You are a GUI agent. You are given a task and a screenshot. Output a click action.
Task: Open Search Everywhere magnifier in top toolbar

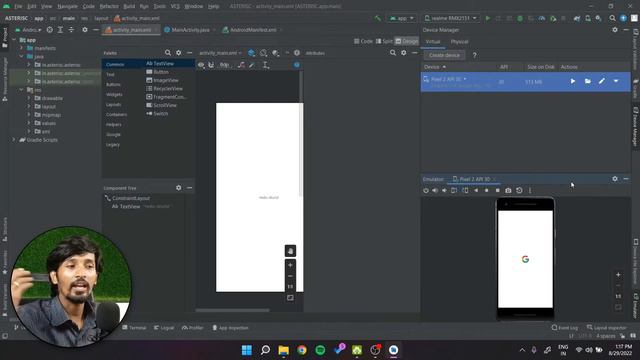[x=612, y=18]
